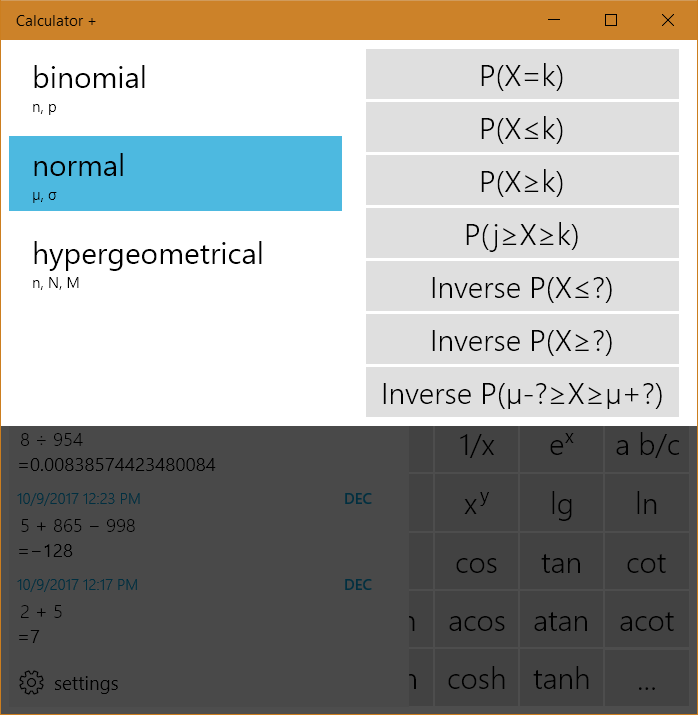The image size is (698, 715).
Task: Click the P(X=k) button
Action: pos(522,75)
